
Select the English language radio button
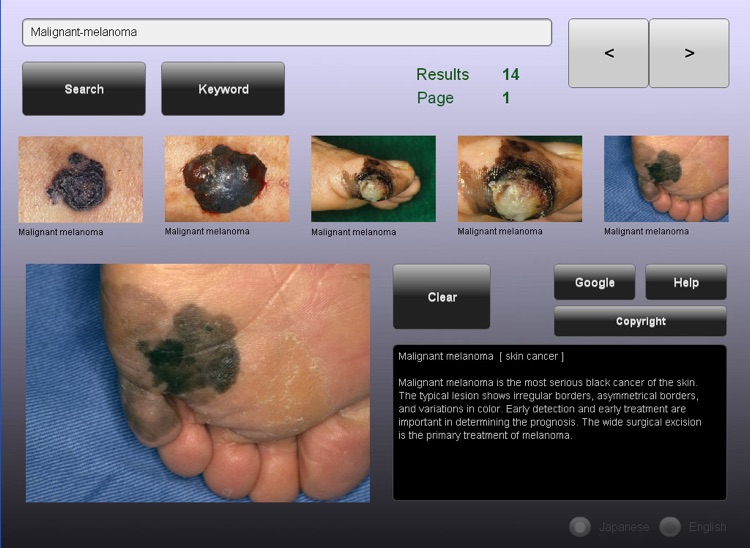[670, 527]
